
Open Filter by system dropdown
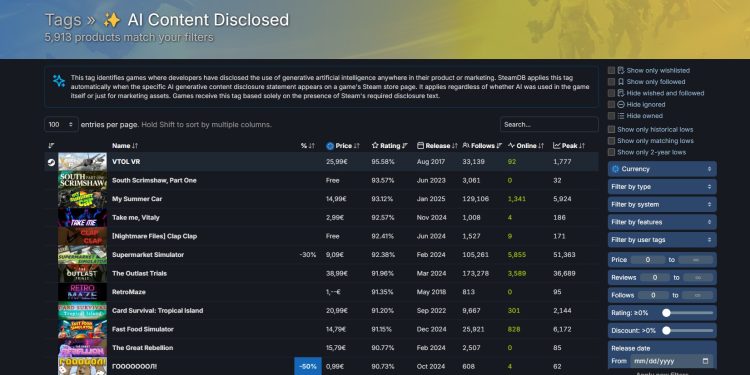coord(662,204)
